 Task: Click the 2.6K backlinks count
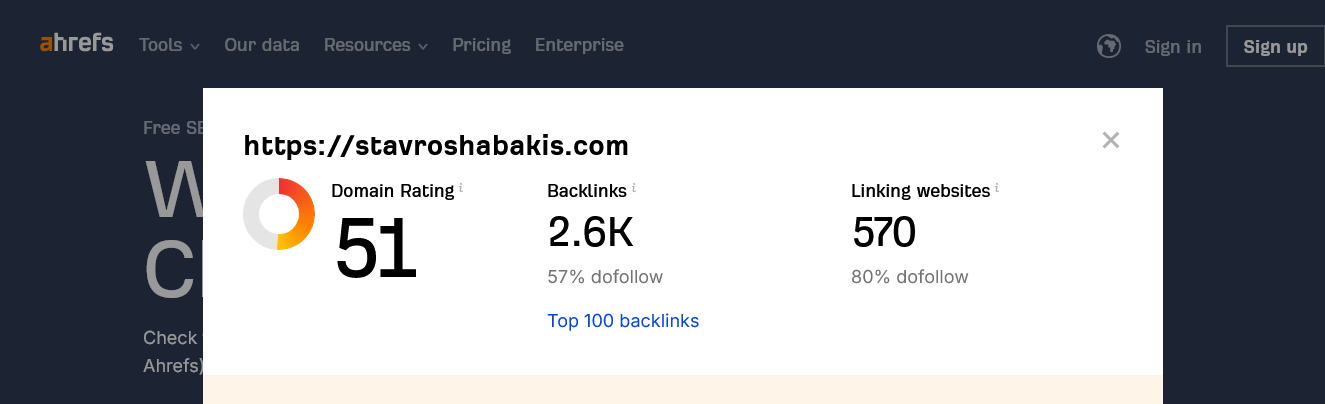(x=590, y=233)
